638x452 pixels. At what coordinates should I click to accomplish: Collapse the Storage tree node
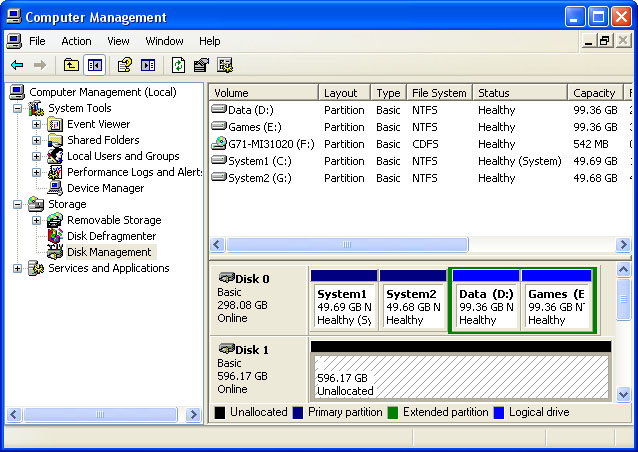pyautogui.click(x=17, y=204)
